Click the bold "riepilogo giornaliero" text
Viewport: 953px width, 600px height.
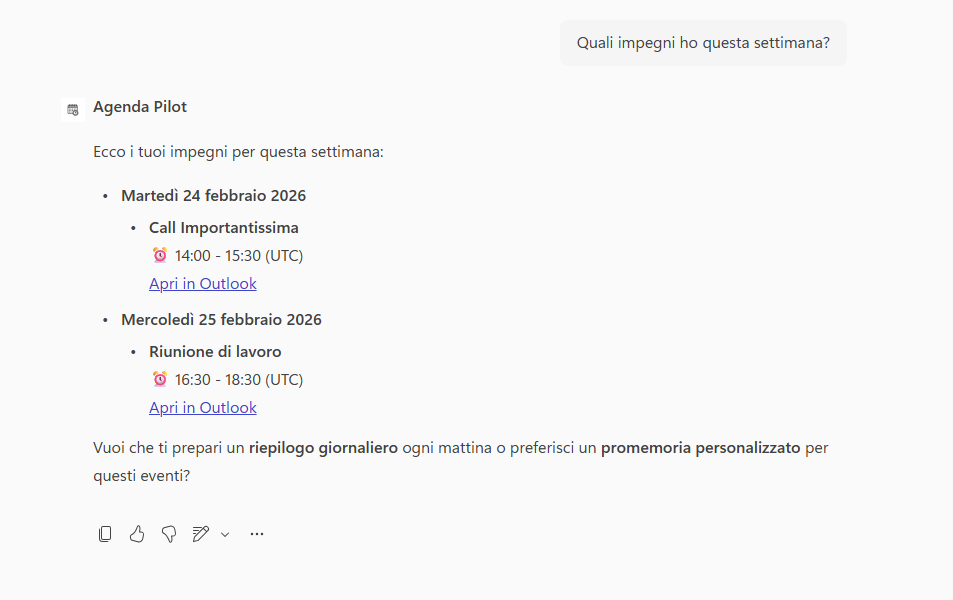tap(323, 448)
